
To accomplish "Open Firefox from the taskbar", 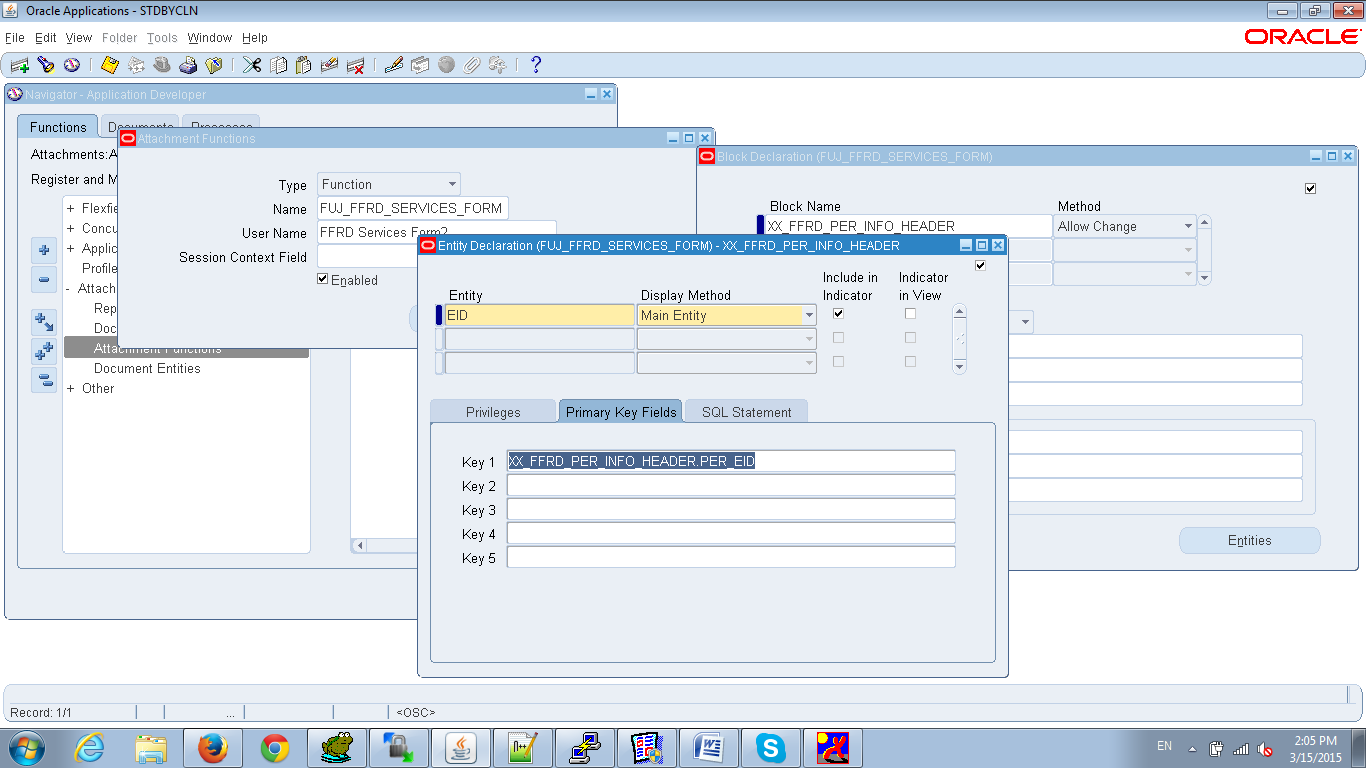I will tap(212, 748).
